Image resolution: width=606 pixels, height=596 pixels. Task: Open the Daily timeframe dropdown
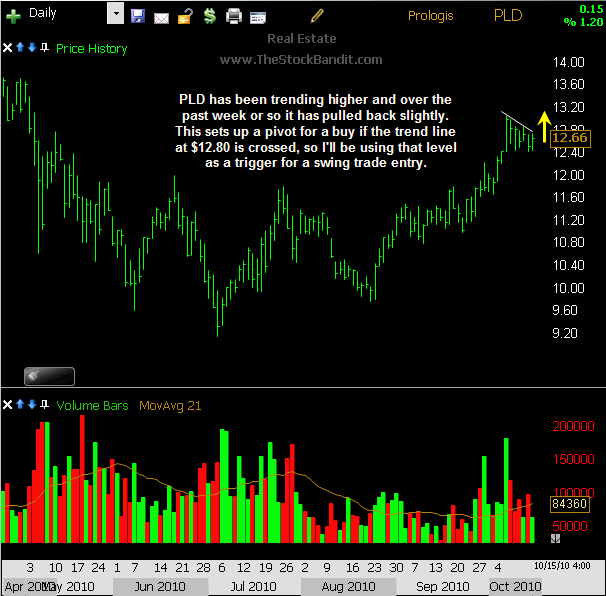click(115, 15)
